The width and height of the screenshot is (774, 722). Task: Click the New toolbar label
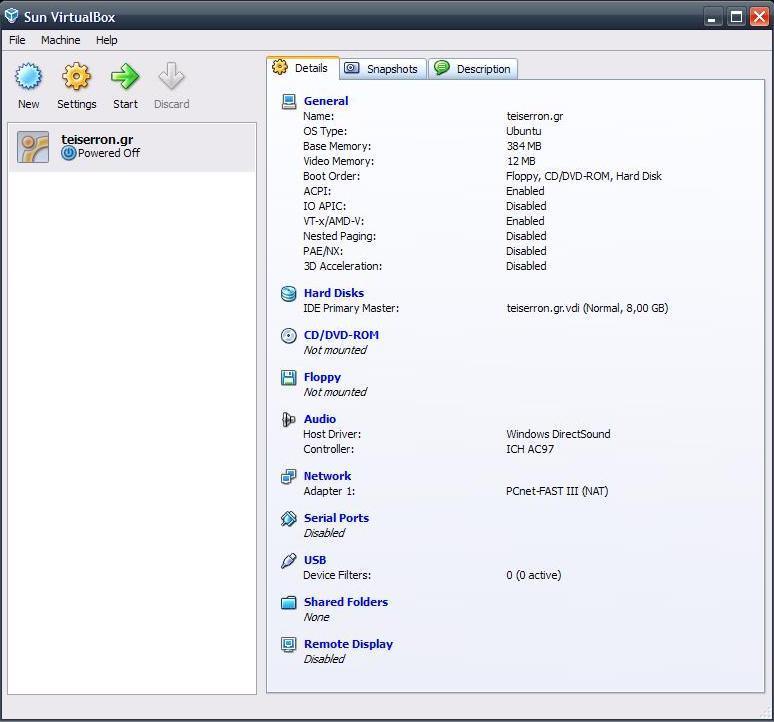click(x=28, y=104)
